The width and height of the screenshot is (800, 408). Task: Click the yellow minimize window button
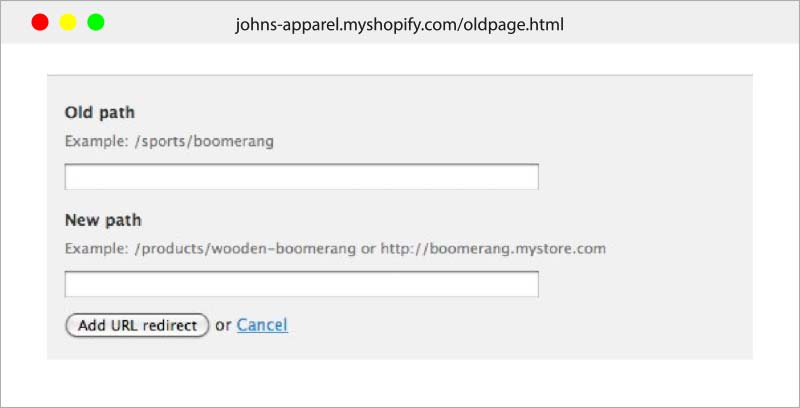68,22
